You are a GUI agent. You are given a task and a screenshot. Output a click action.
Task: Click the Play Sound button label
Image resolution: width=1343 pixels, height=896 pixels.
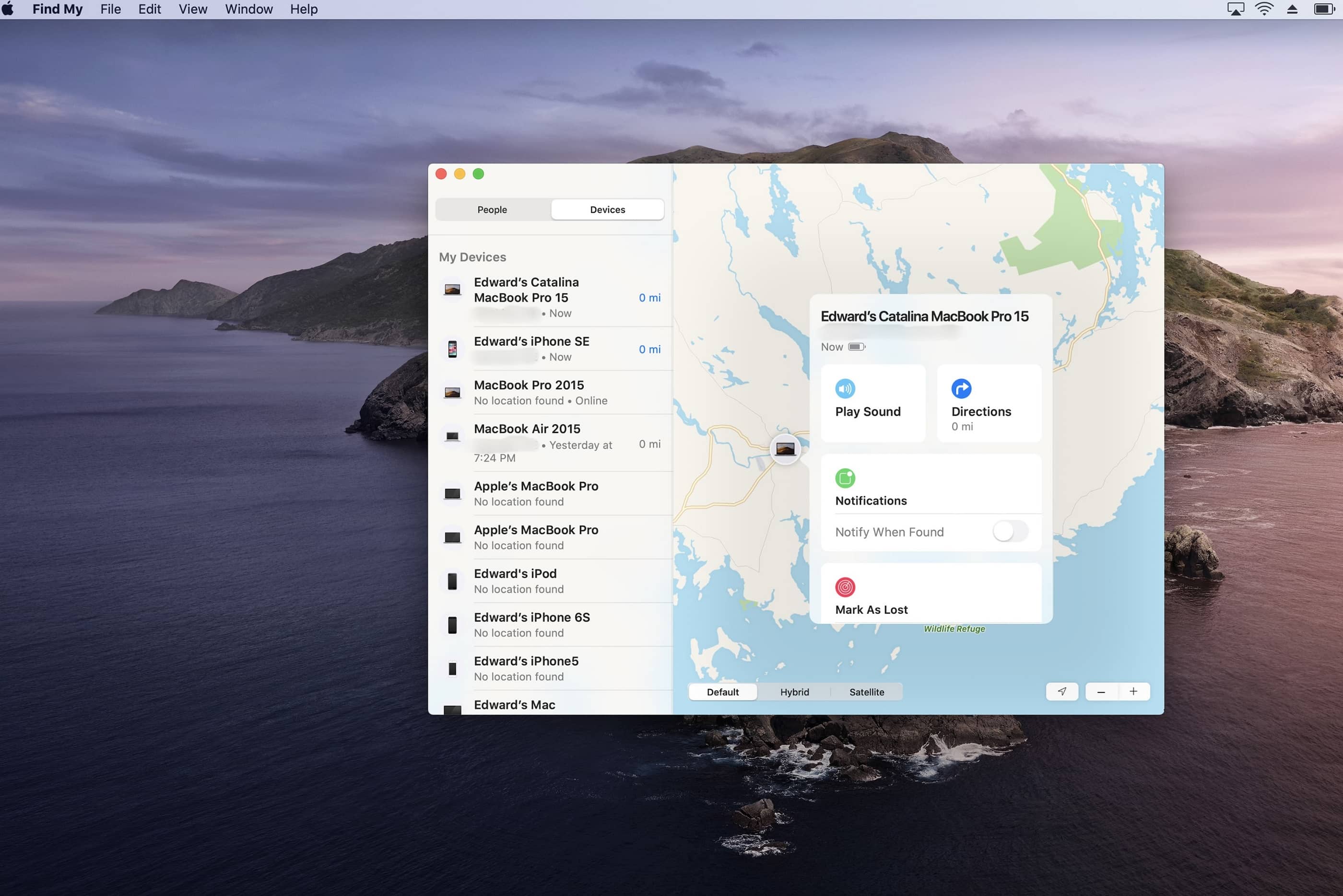(x=868, y=411)
